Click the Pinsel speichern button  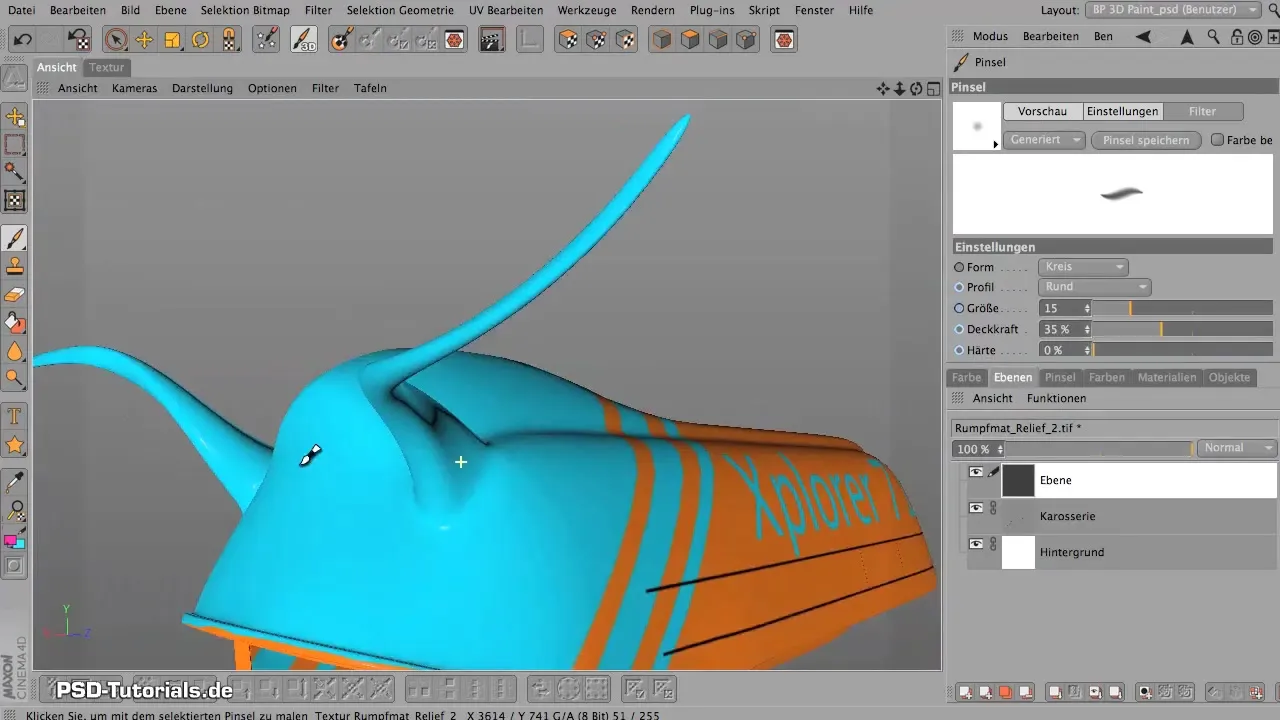(1146, 140)
